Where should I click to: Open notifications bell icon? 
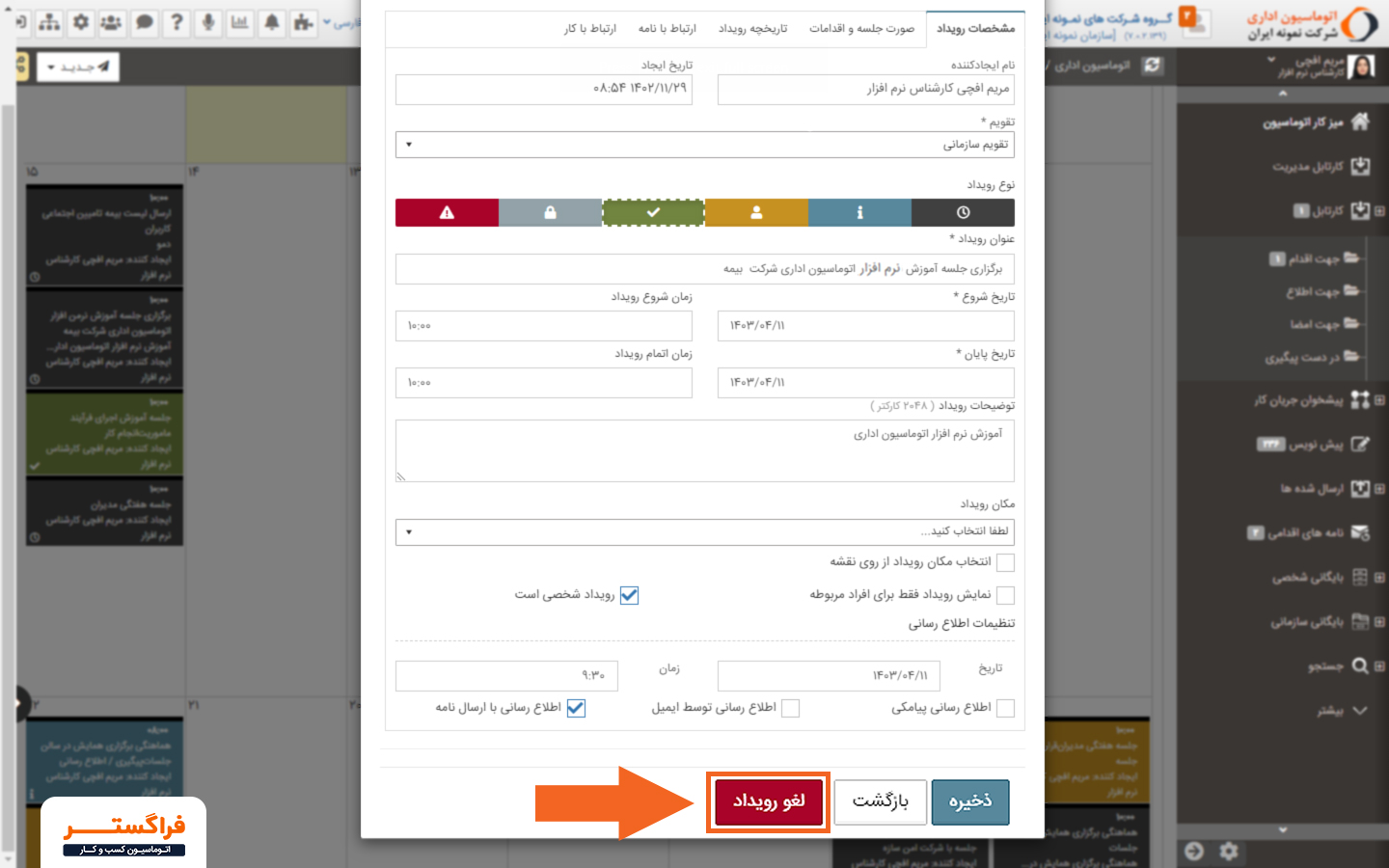coord(272,22)
